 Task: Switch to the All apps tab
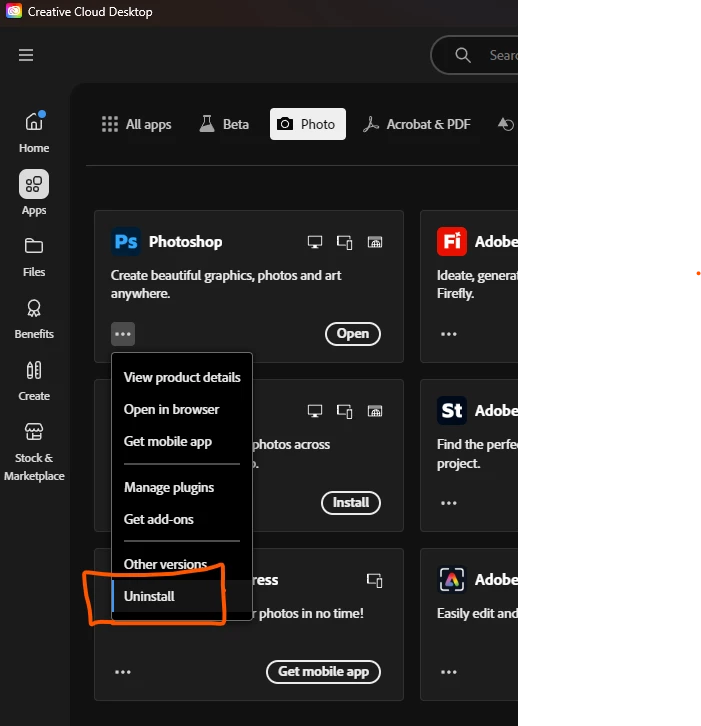136,124
